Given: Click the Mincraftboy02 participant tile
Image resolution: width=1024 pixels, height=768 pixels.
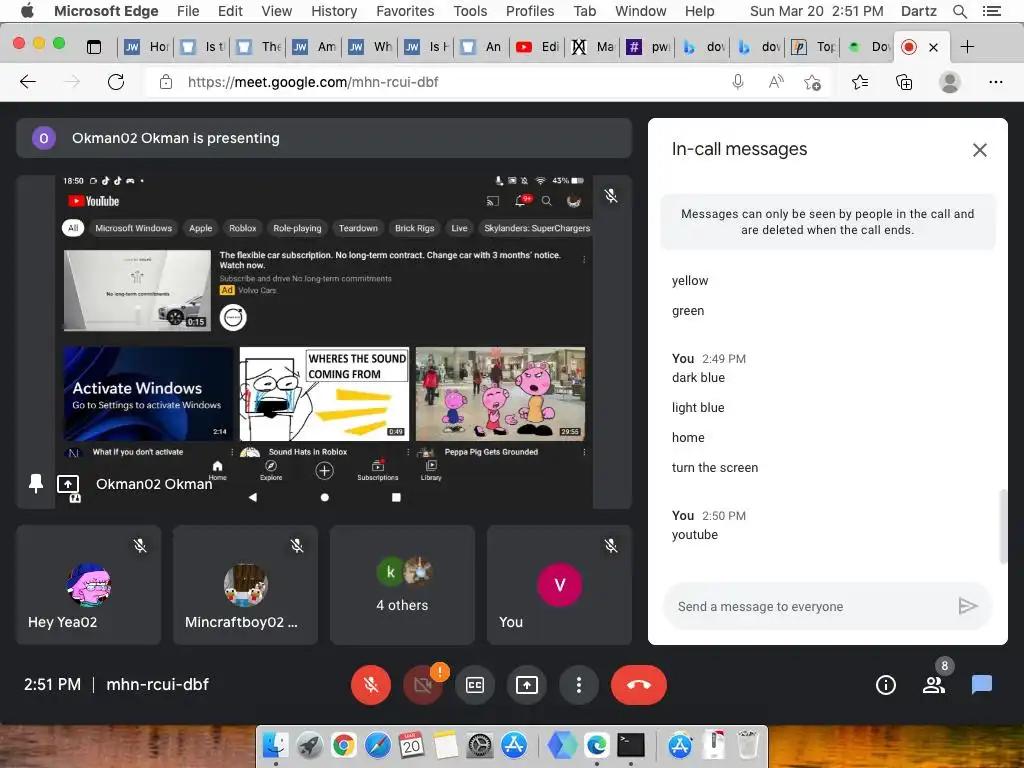Looking at the screenshot, I should 246,584.
